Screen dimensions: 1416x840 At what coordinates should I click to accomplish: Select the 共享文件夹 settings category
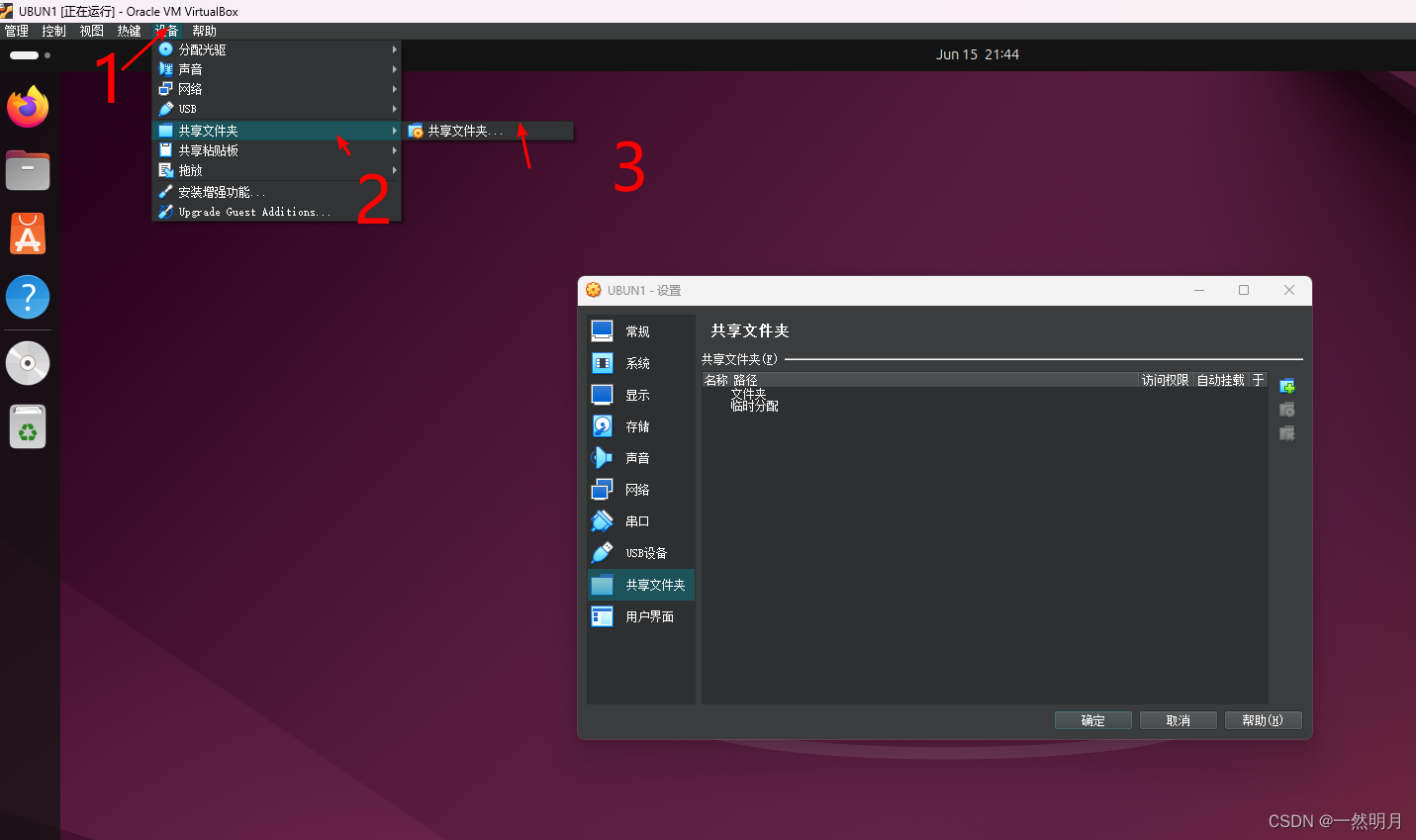641,585
